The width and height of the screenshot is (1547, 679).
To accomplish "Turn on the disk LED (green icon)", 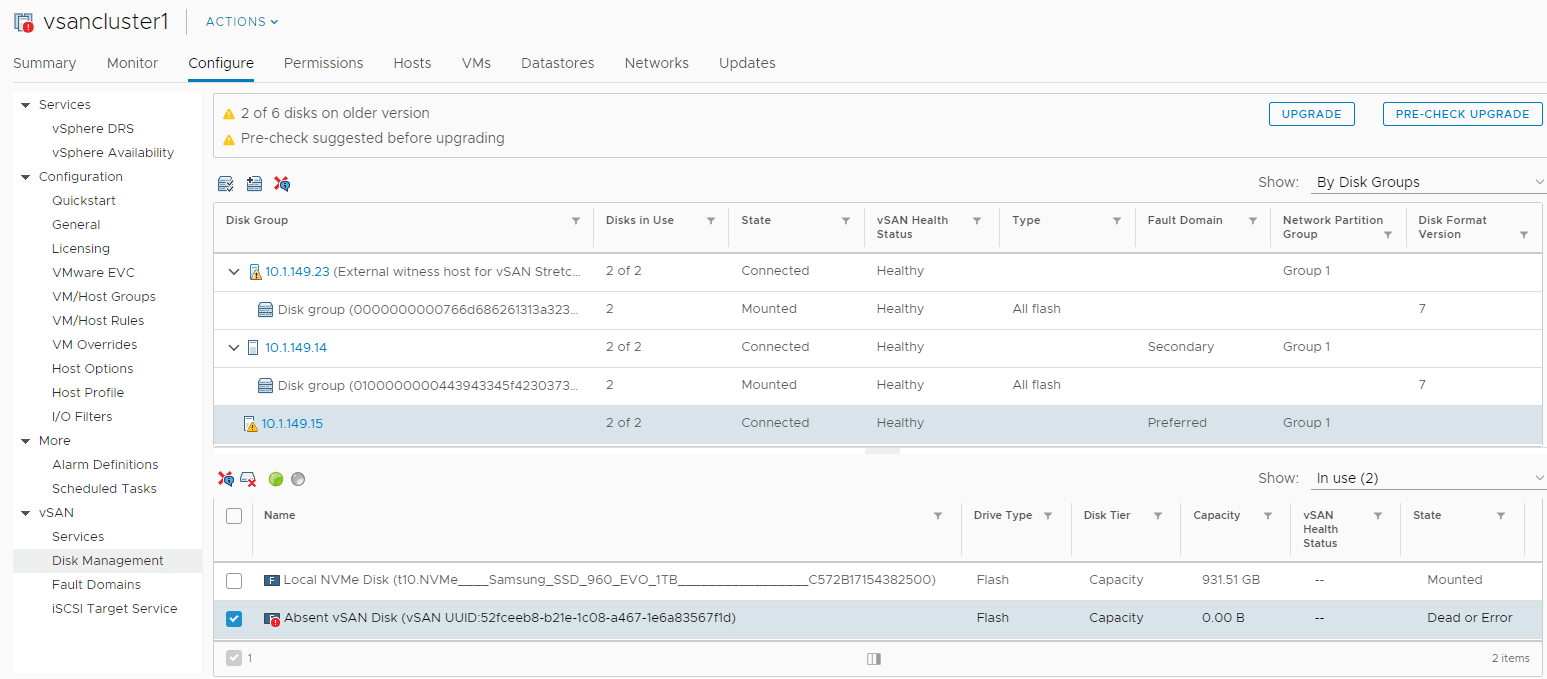I will 276,480.
